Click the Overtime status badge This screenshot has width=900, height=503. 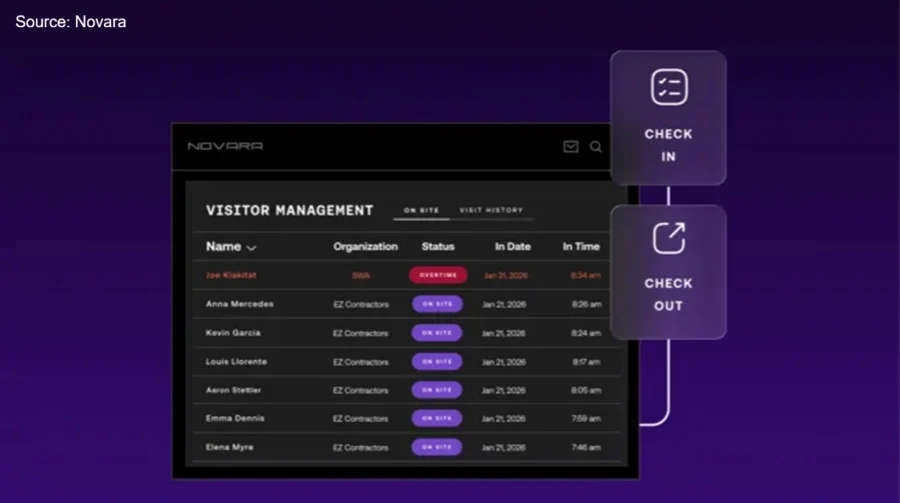[x=438, y=275]
